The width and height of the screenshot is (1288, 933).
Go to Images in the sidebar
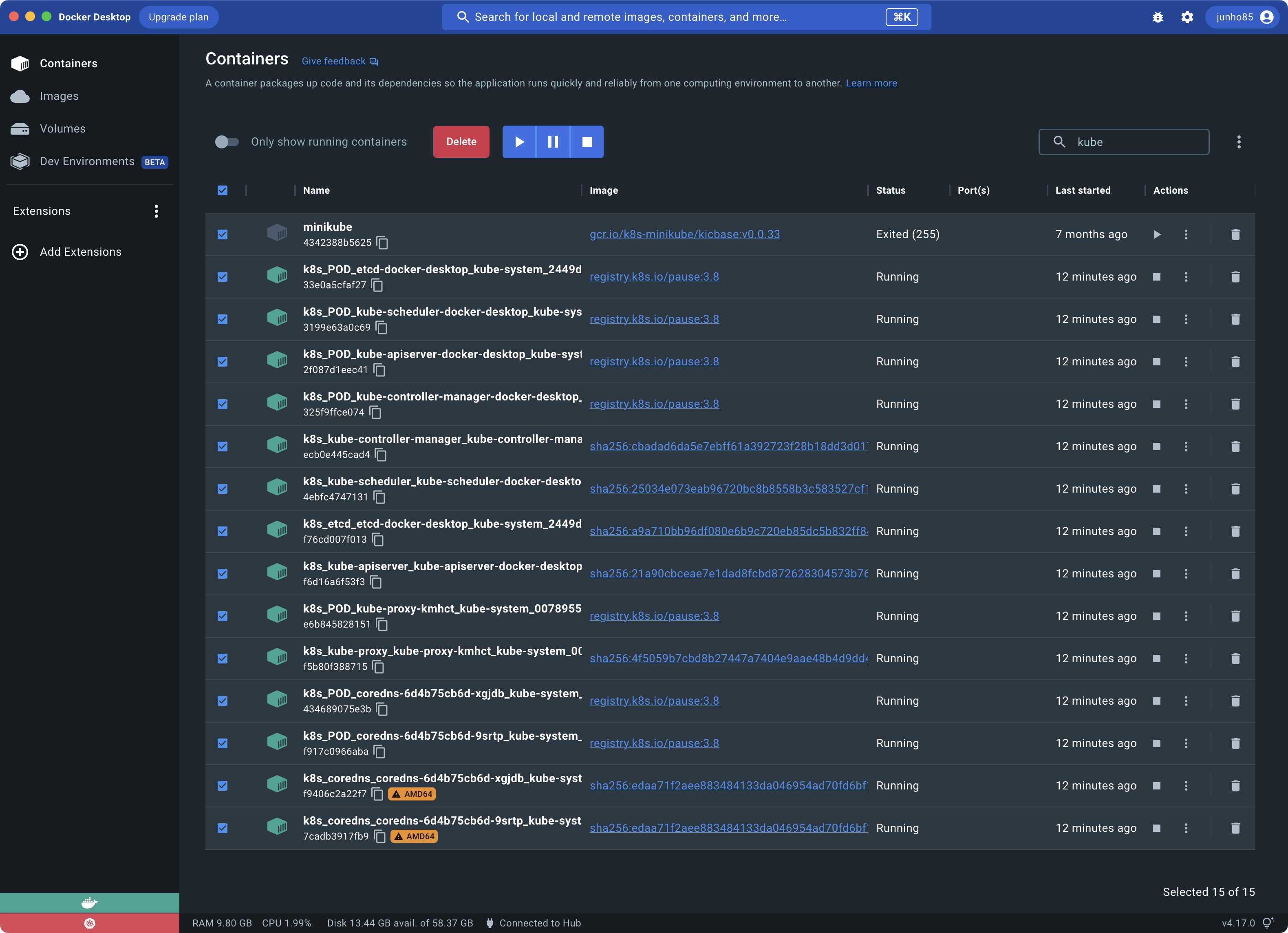59,96
